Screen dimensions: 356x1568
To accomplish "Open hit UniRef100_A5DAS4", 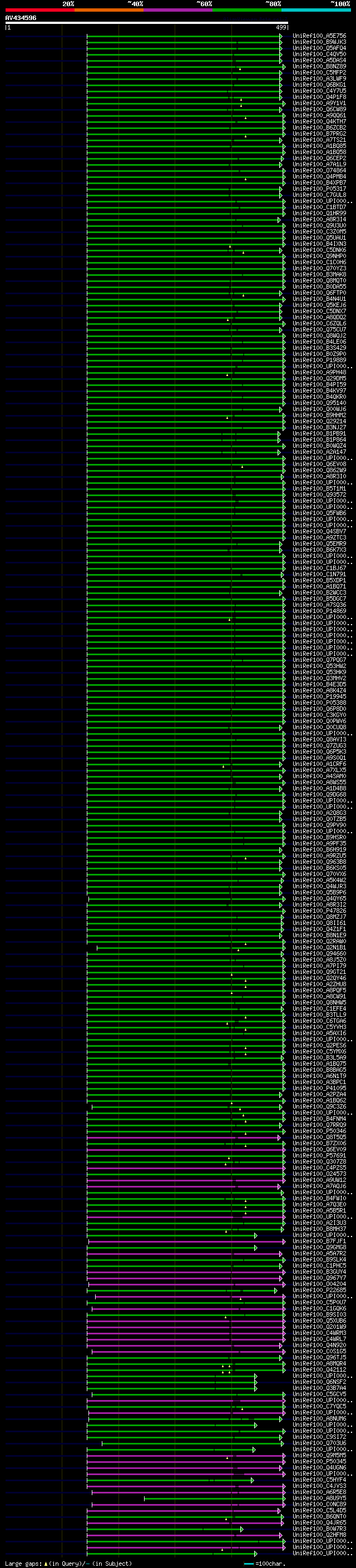I will [x=319, y=60].
